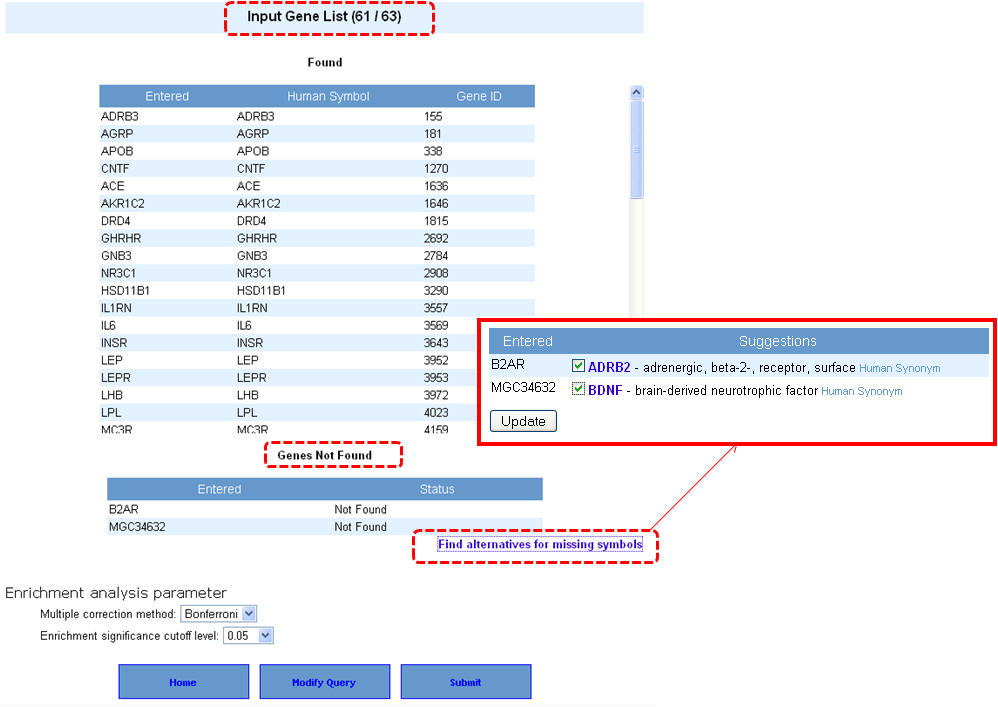998x707 pixels.
Task: Open the ADRB2 gene link
Action: click(609, 367)
